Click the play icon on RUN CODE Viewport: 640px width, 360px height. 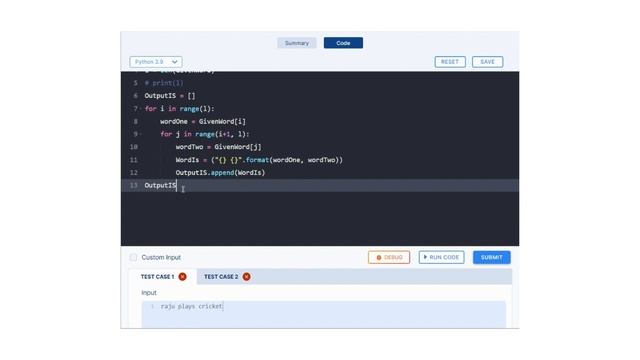[x=425, y=257]
